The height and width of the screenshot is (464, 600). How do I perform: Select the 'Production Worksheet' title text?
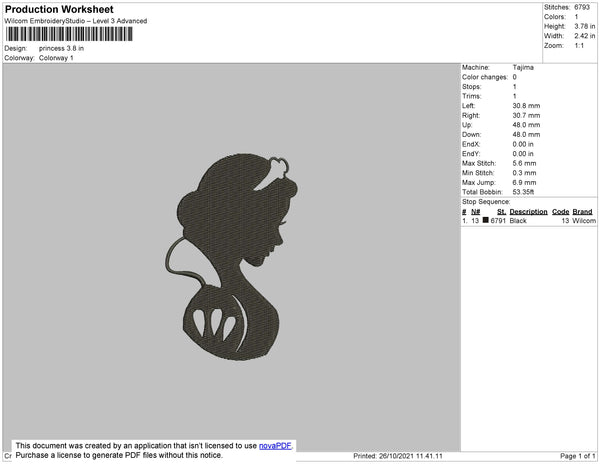pyautogui.click(x=59, y=10)
